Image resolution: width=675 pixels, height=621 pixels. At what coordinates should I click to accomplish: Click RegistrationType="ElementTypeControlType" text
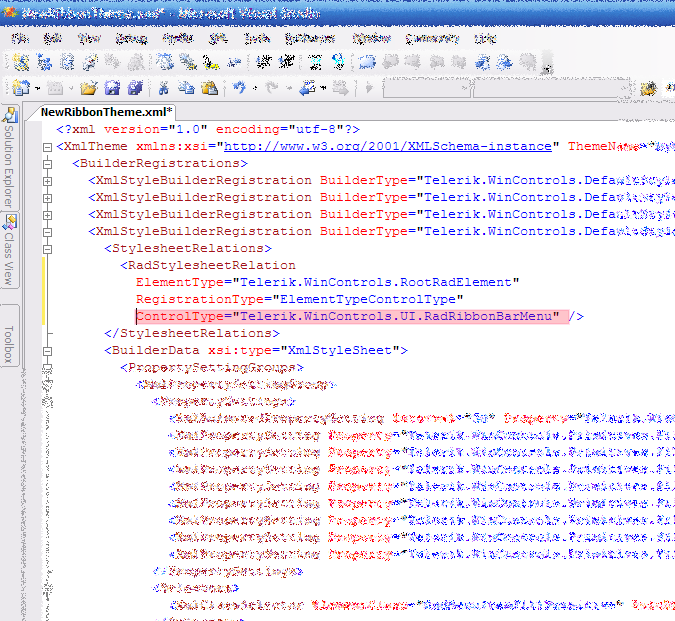tap(300, 299)
